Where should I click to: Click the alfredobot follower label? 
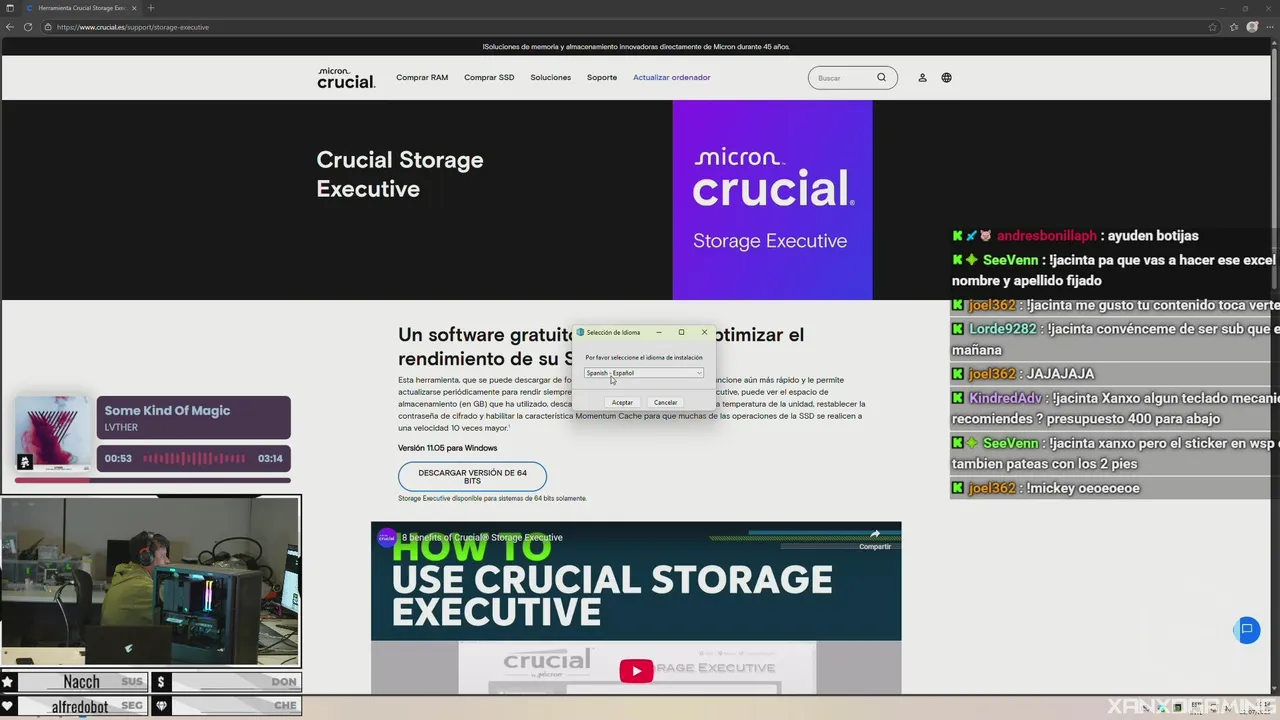tap(80, 706)
